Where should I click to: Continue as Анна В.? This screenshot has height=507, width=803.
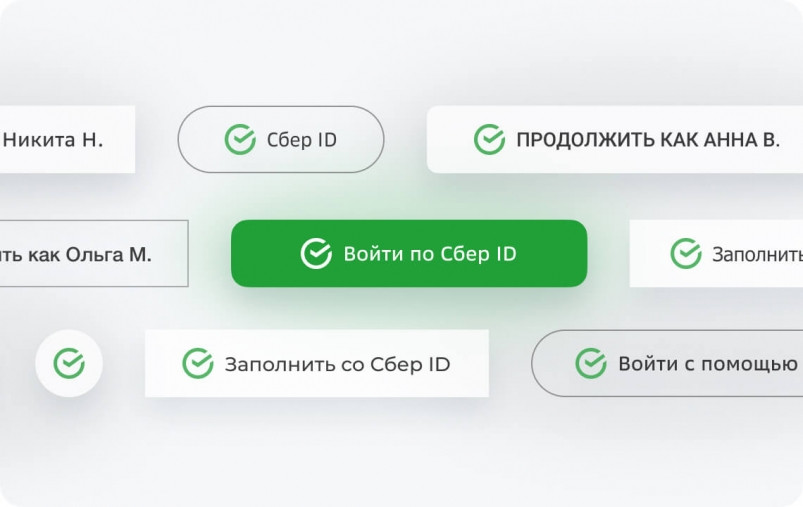[614, 140]
